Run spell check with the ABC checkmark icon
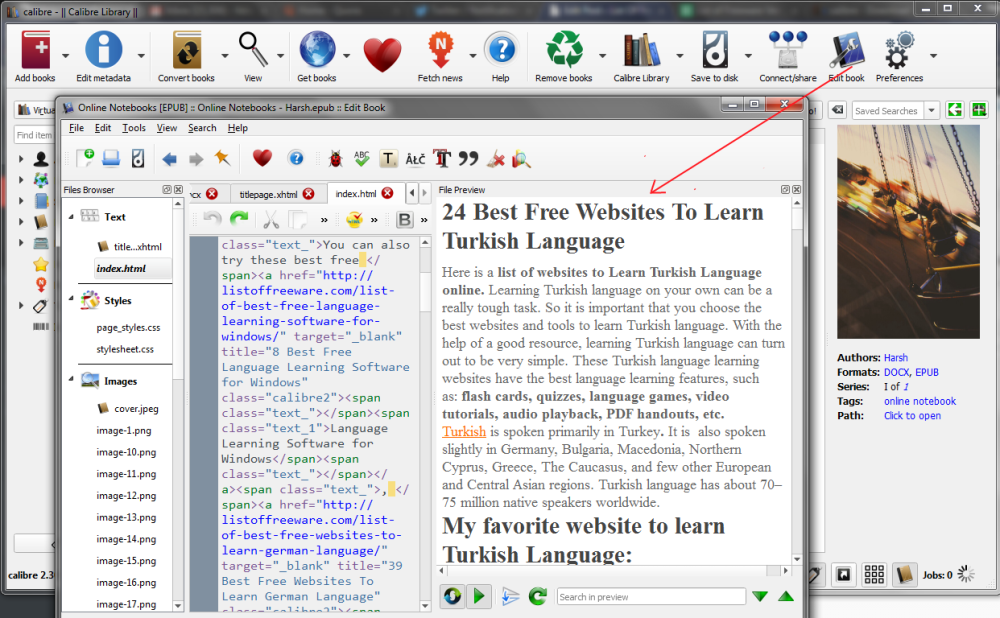 [362, 159]
